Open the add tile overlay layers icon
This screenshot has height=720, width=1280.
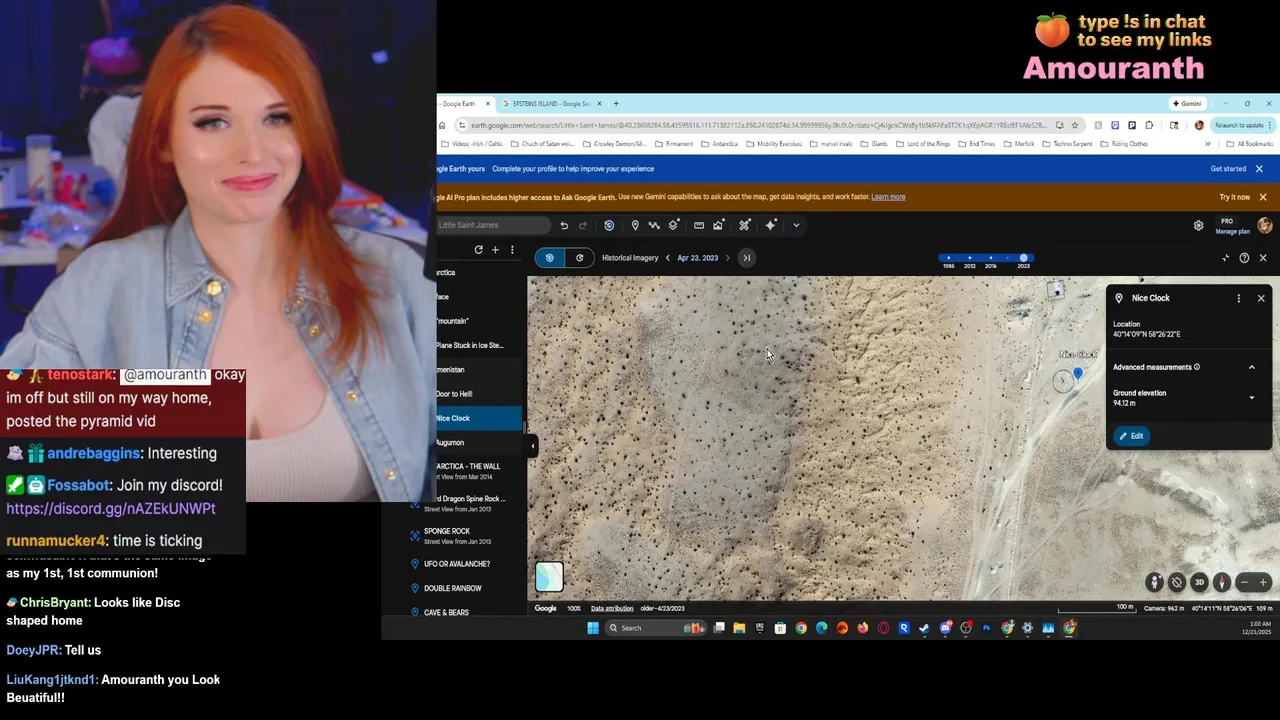(x=674, y=225)
